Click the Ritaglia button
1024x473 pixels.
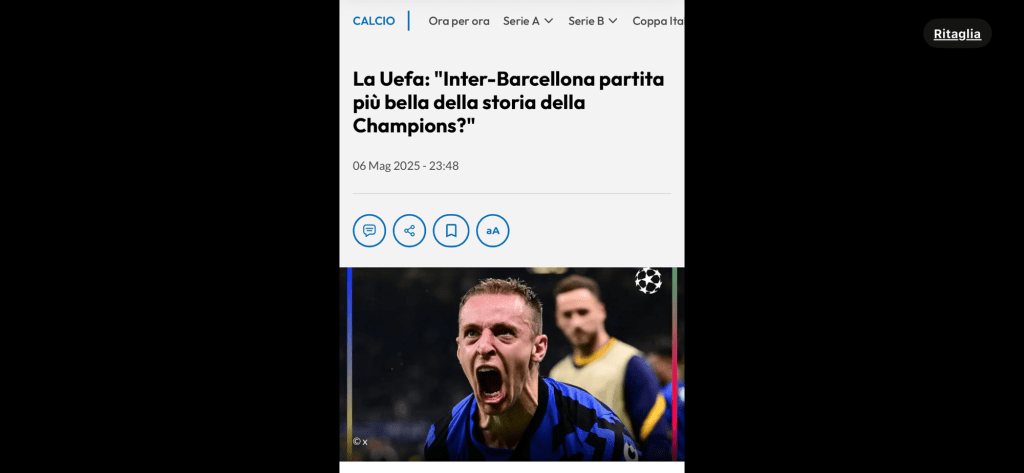[x=957, y=33]
